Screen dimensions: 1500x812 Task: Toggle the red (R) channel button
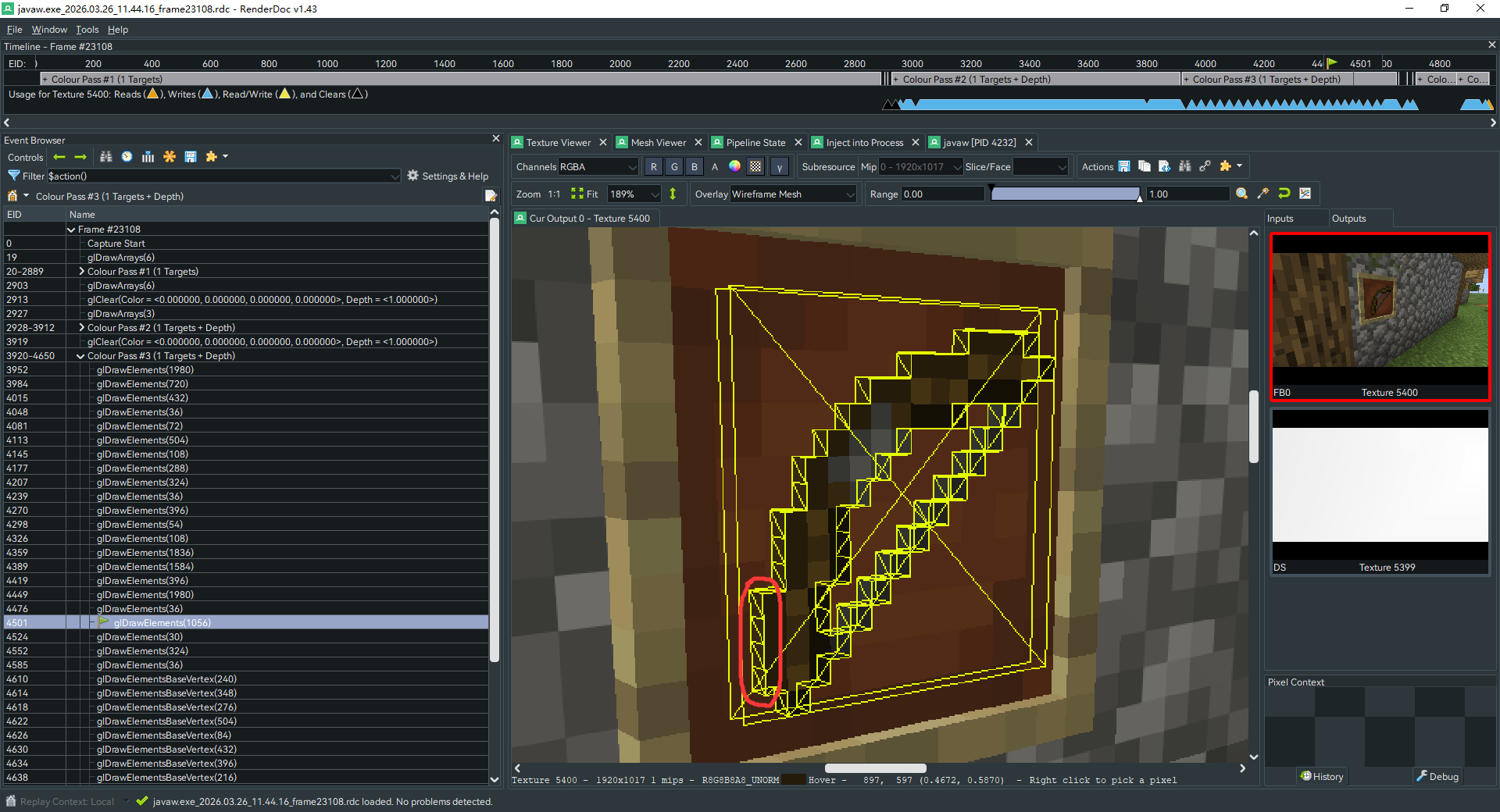point(653,166)
